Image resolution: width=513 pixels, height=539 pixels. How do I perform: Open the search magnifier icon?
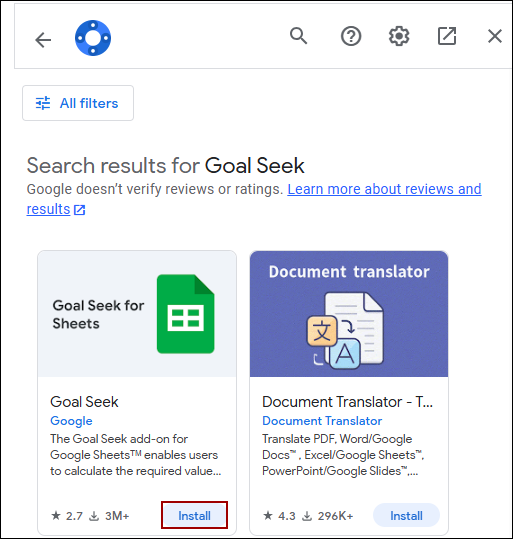(298, 36)
